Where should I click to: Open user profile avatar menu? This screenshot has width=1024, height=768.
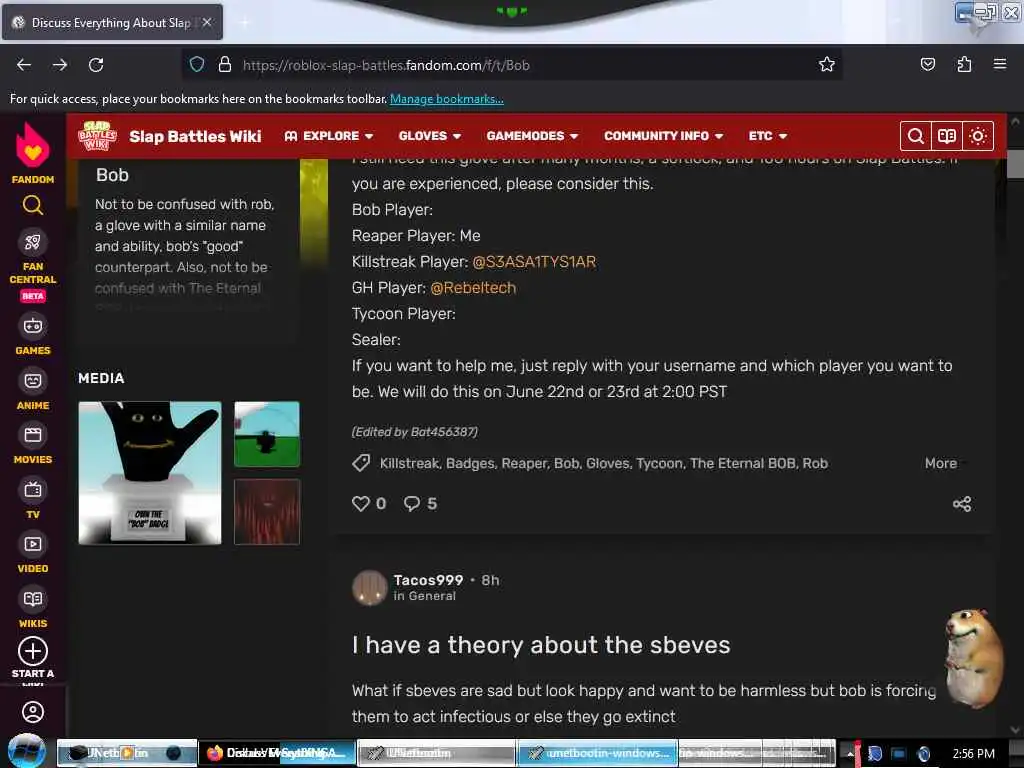coord(33,712)
